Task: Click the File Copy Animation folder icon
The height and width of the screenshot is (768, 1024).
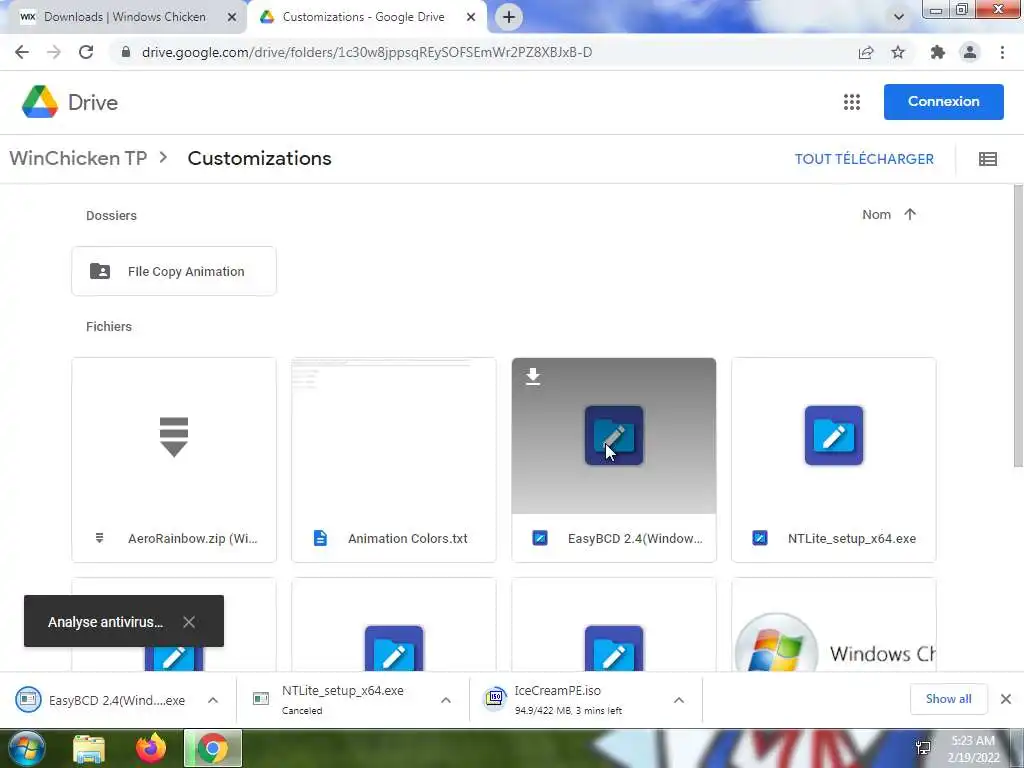Action: click(100, 271)
